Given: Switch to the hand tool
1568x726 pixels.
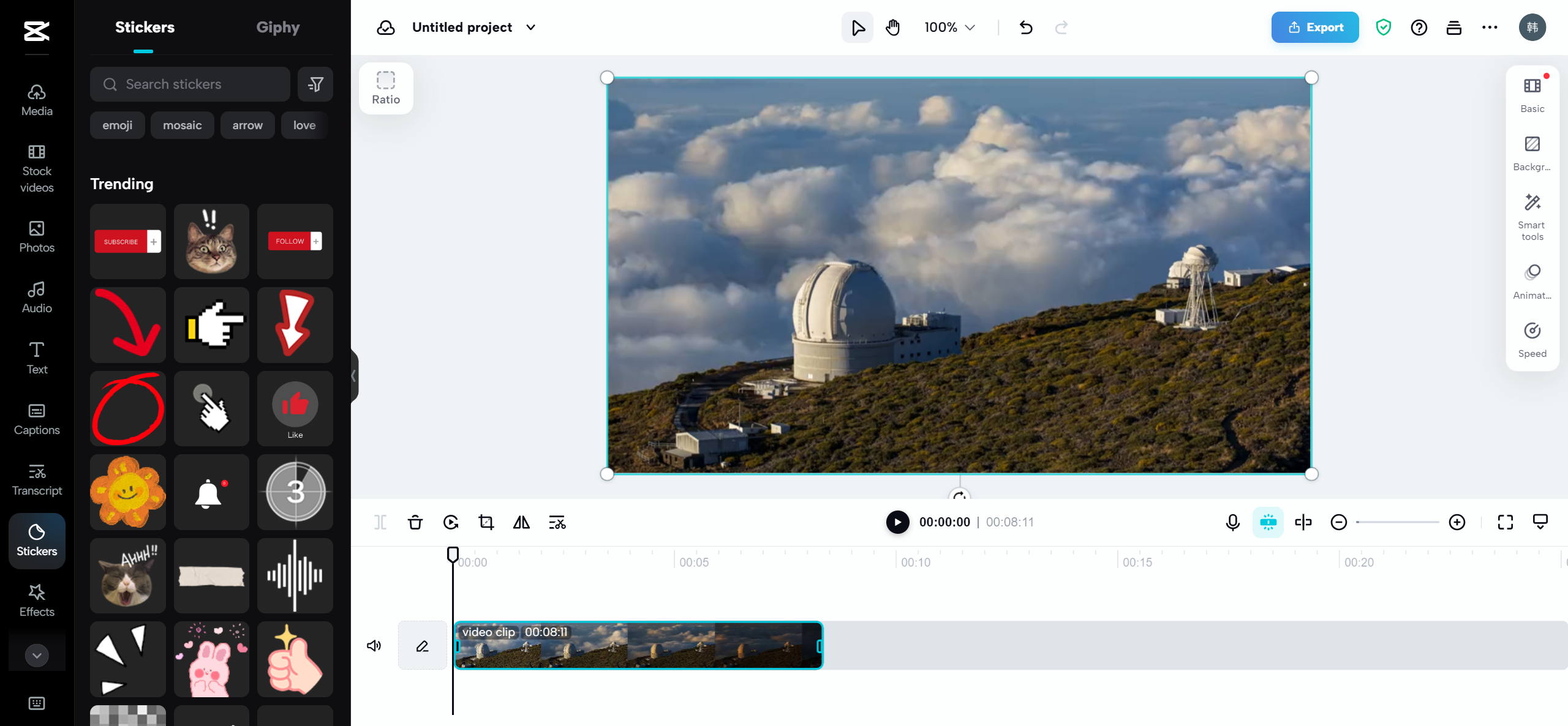Looking at the screenshot, I should click(892, 27).
